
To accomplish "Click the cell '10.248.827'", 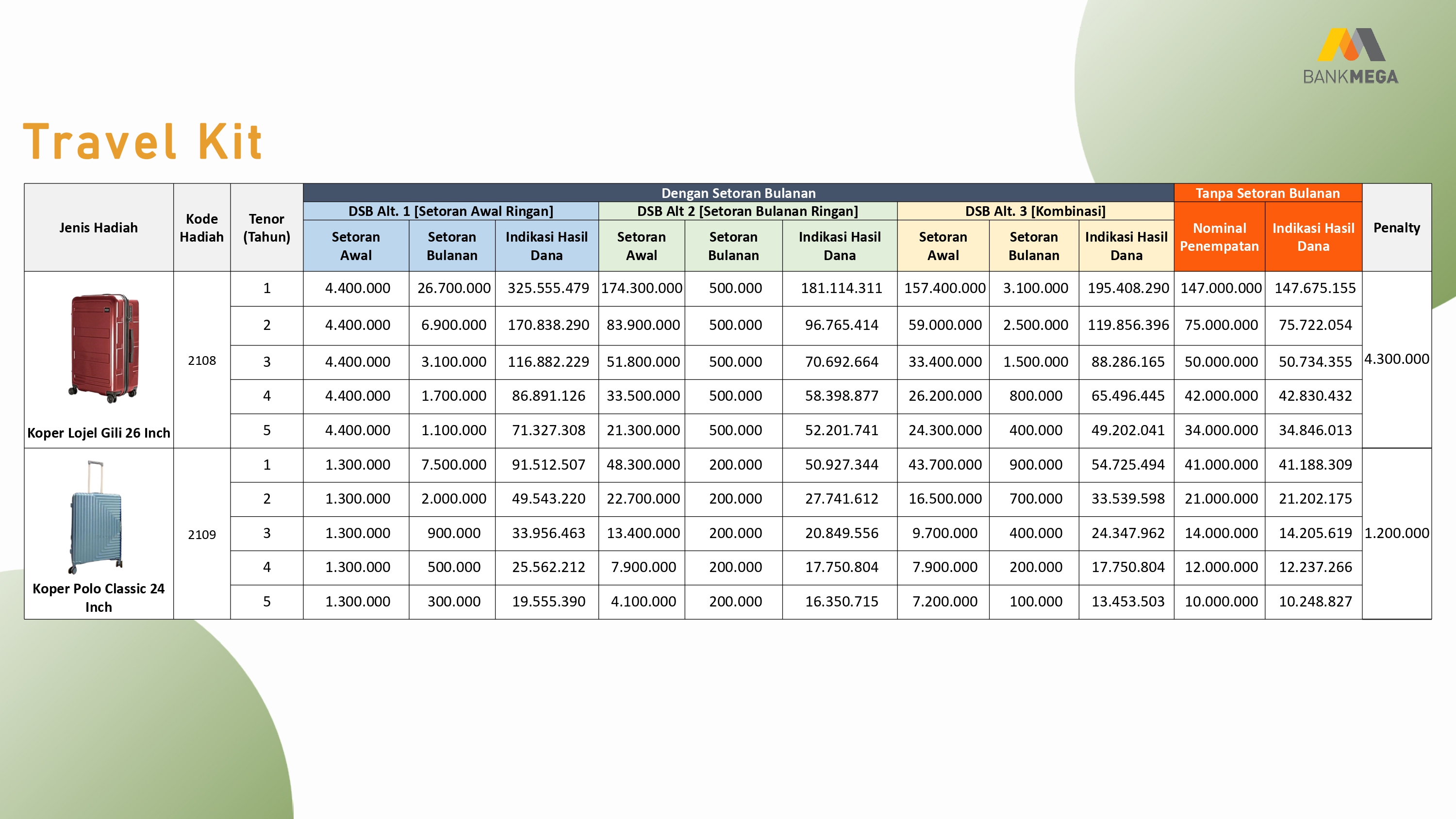I will (x=1315, y=601).
